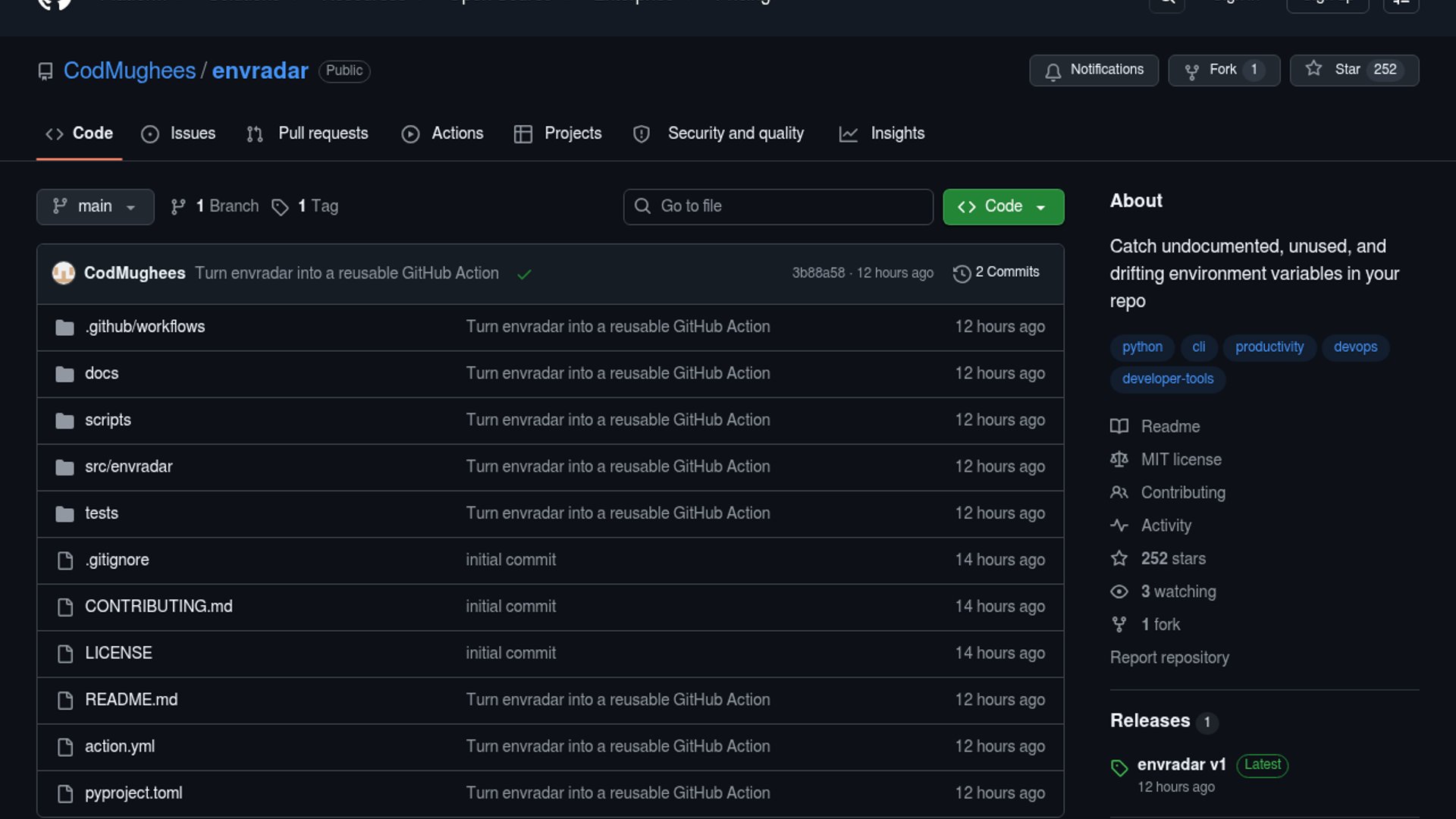Screen dimensions: 1456x819
Task: Click the Go to file search field
Action: [x=778, y=206]
